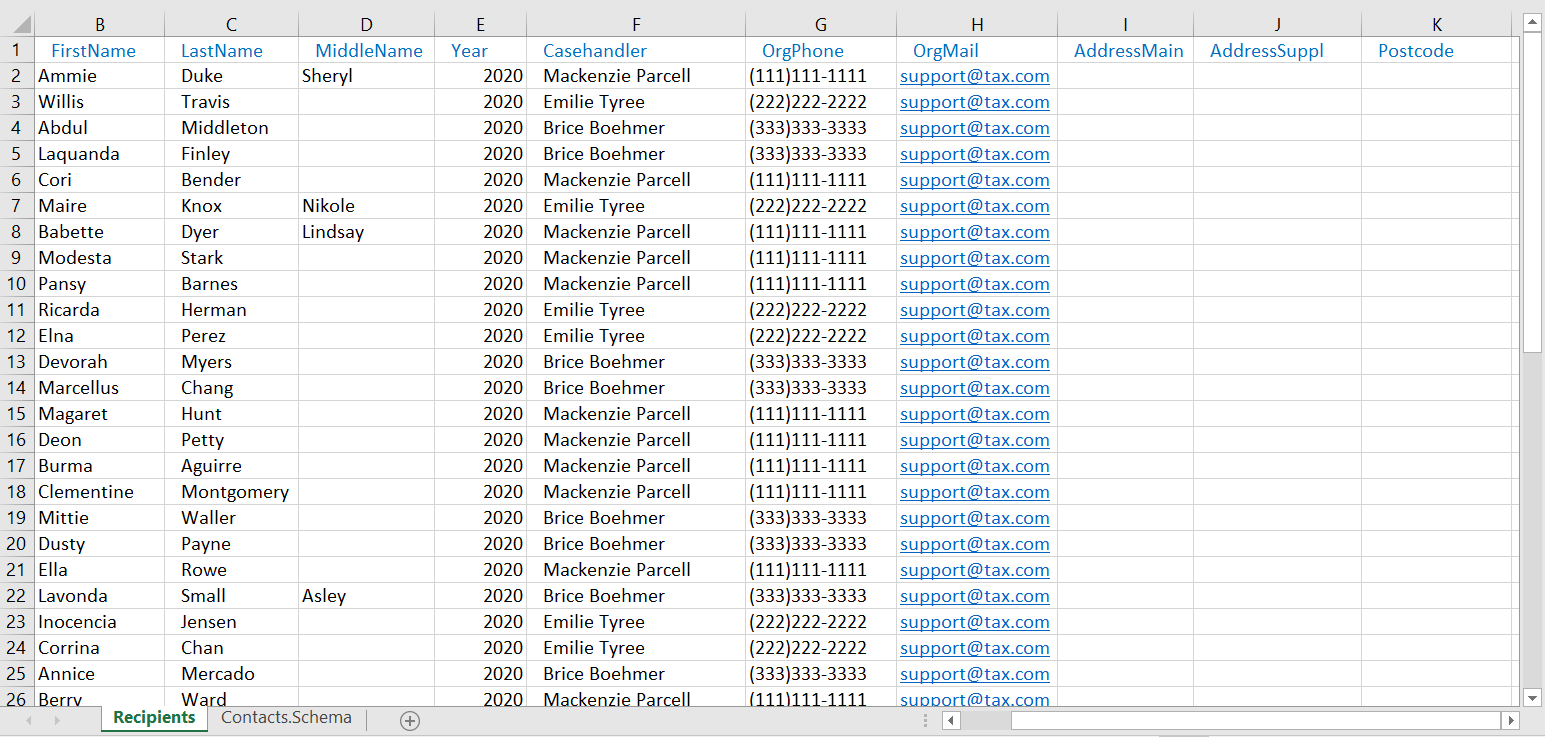The height and width of the screenshot is (737, 1545).
Task: Click the vertical scrollbar thumb
Action: pyautogui.click(x=1532, y=190)
